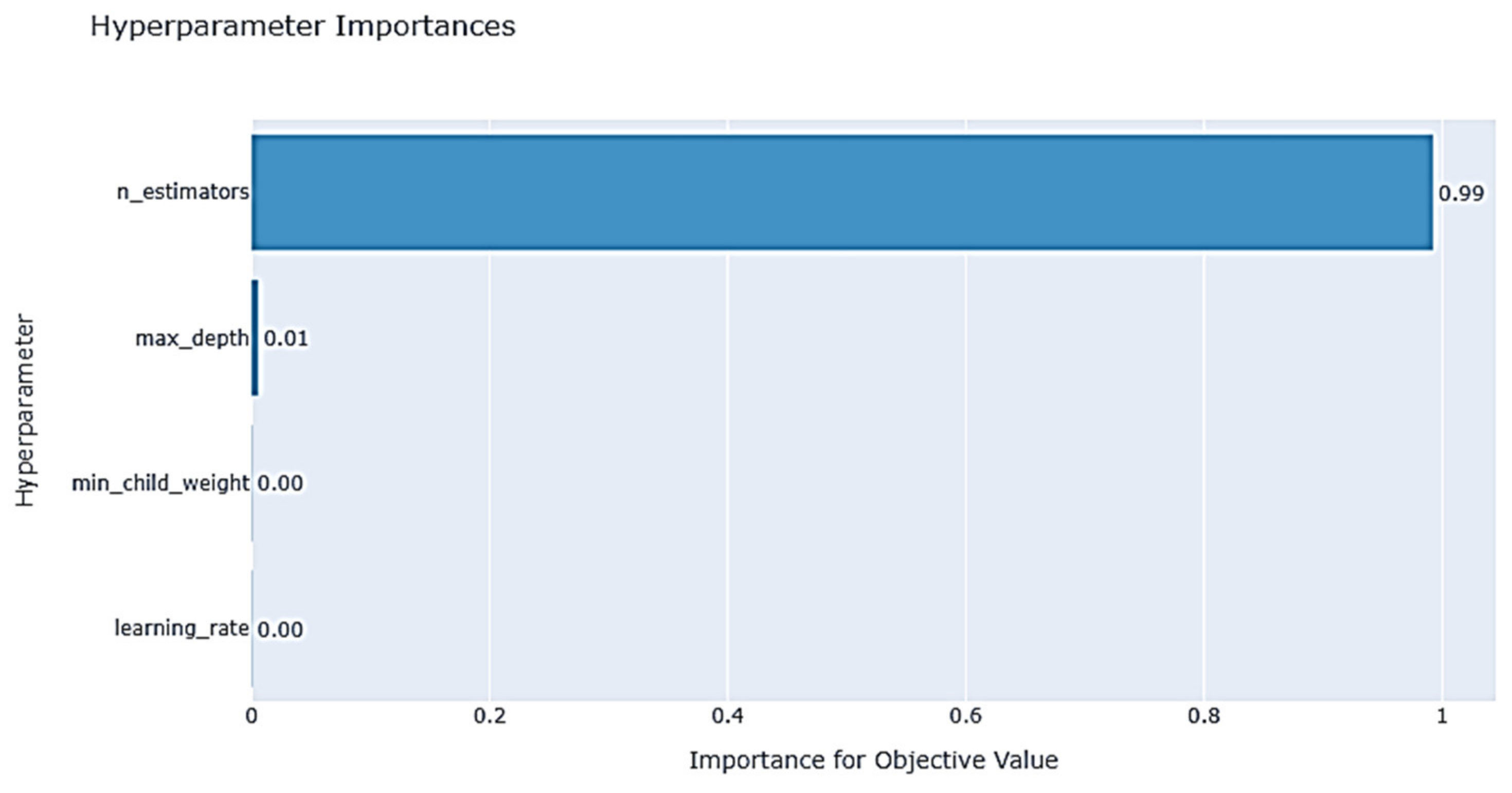Click the 0.8 x-axis tick label
The width and height of the screenshot is (1512, 793).
click(1203, 716)
